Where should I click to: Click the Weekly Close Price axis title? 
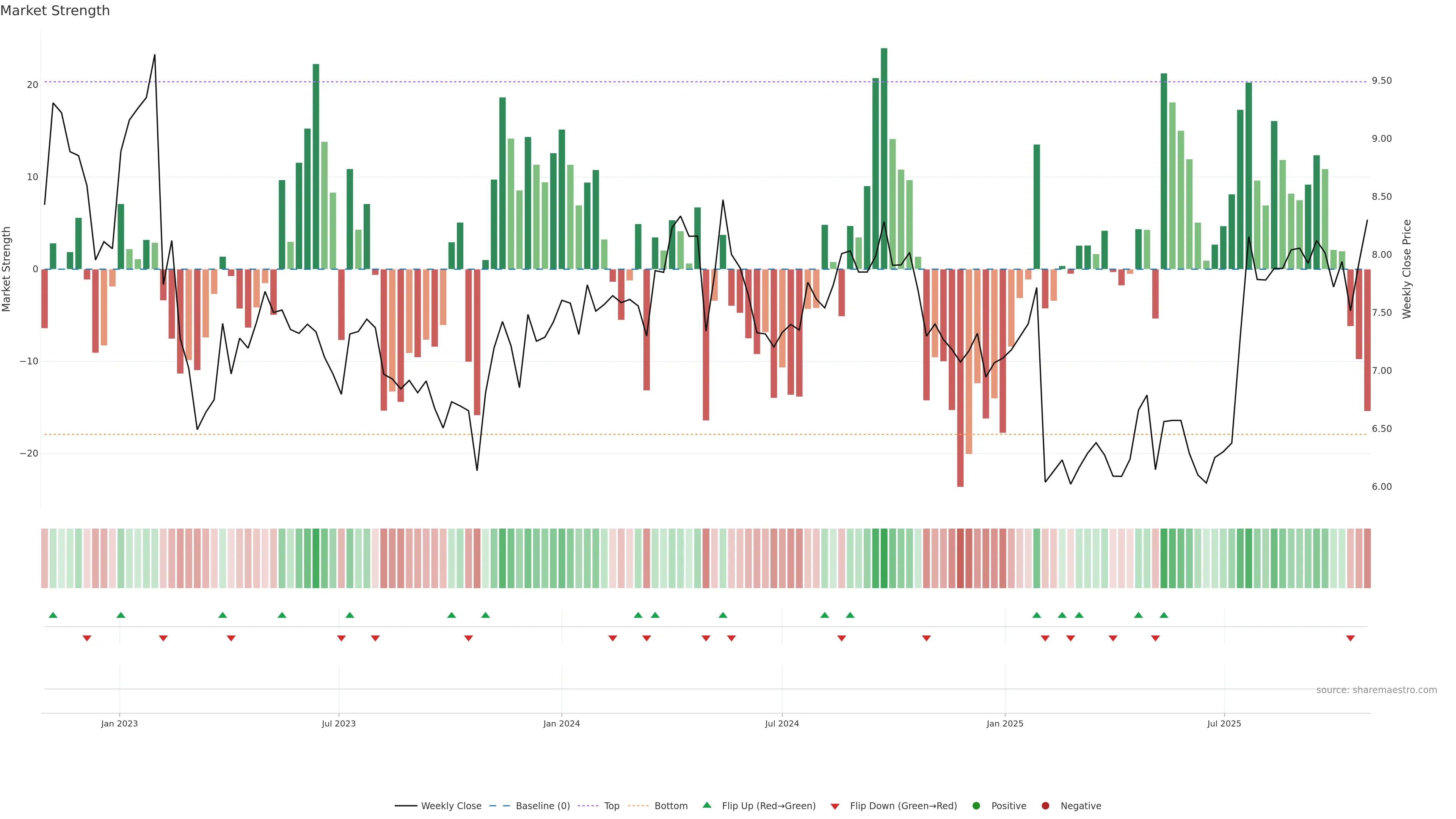[x=1407, y=269]
